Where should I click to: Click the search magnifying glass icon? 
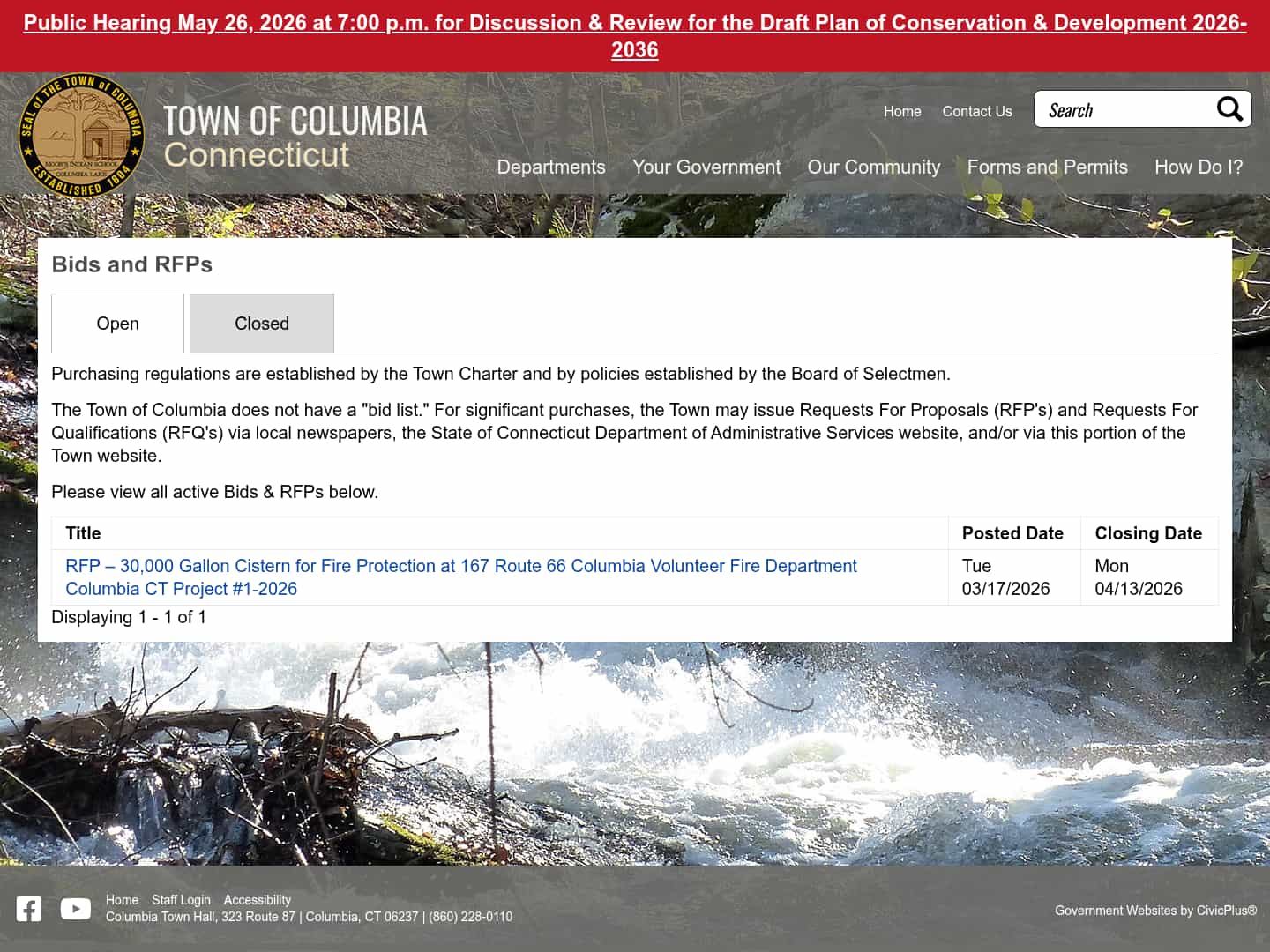click(x=1229, y=109)
